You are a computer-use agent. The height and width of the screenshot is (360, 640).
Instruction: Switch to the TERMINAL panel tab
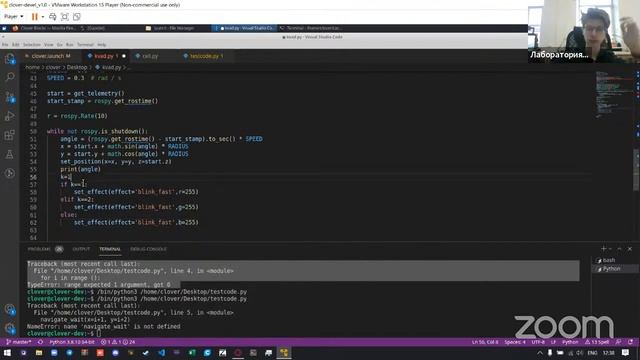(110, 249)
